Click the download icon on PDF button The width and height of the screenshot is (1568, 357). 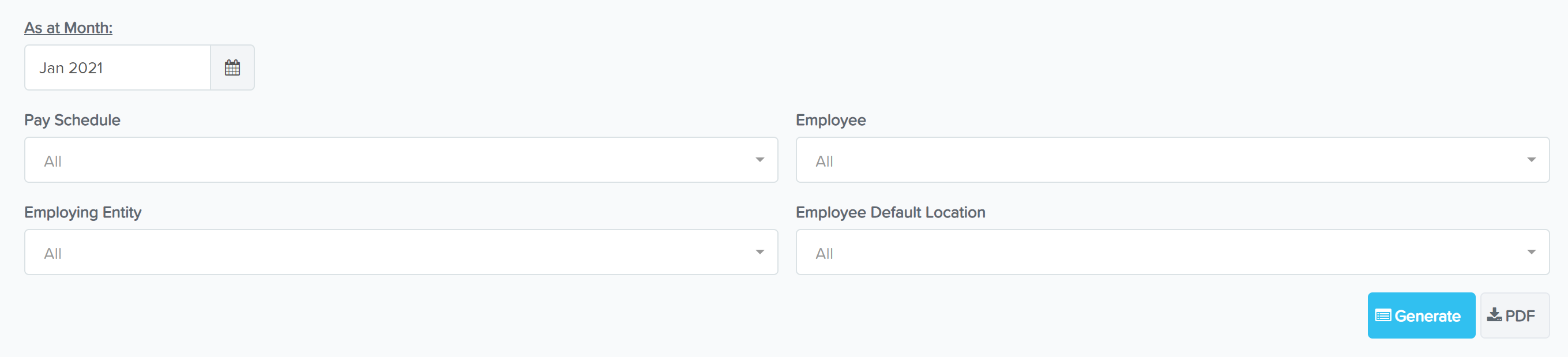1494,315
